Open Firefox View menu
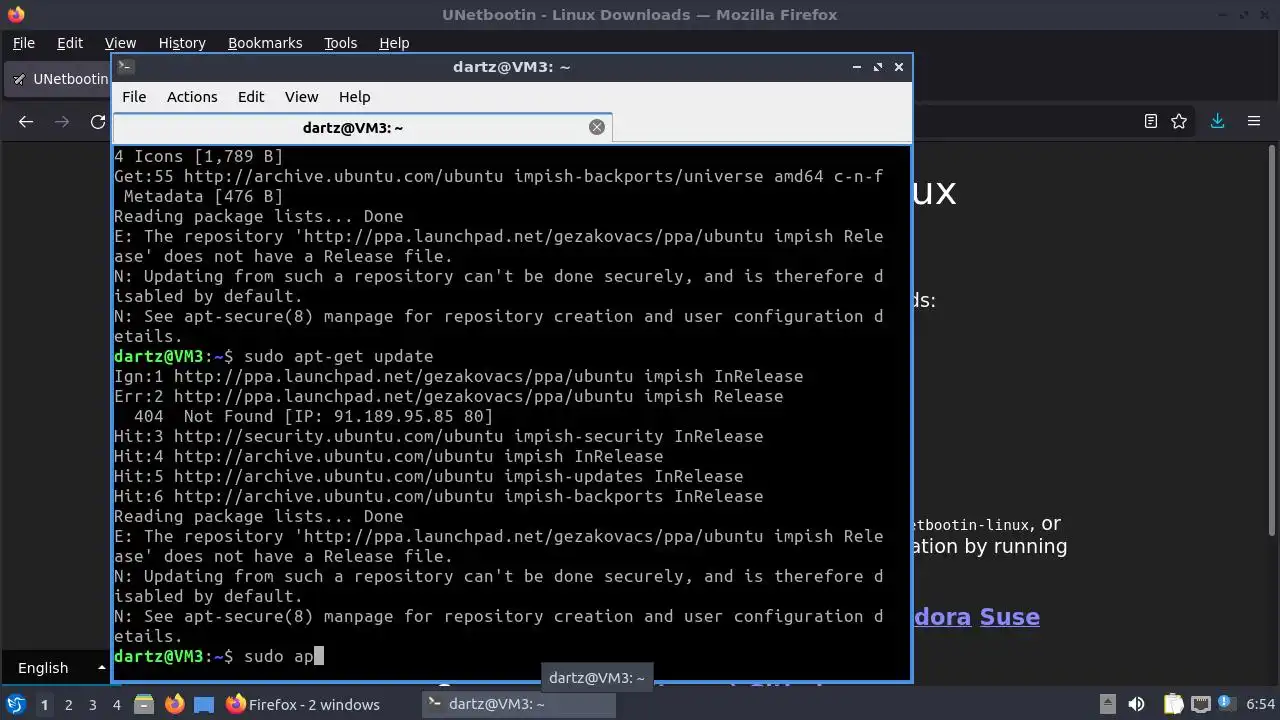This screenshot has height=720, width=1280. click(x=120, y=43)
